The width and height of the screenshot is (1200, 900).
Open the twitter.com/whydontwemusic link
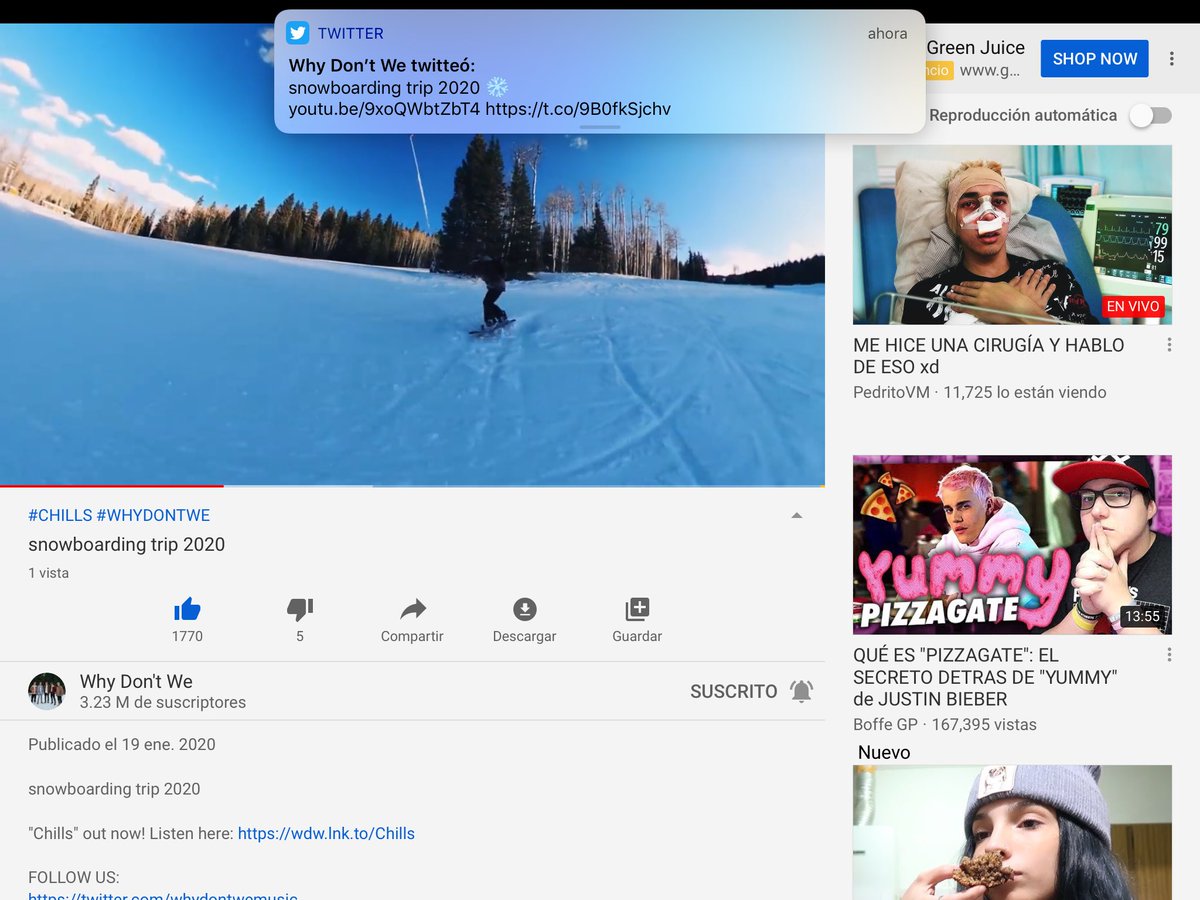(163, 896)
